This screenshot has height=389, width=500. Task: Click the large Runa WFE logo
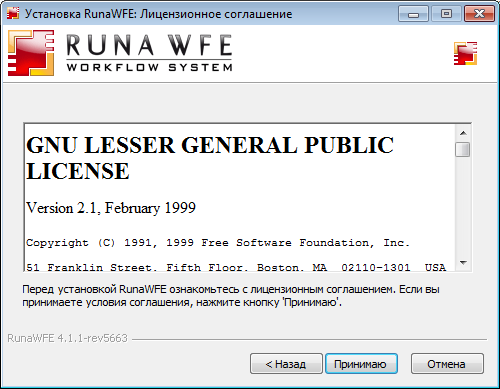(x=120, y=53)
